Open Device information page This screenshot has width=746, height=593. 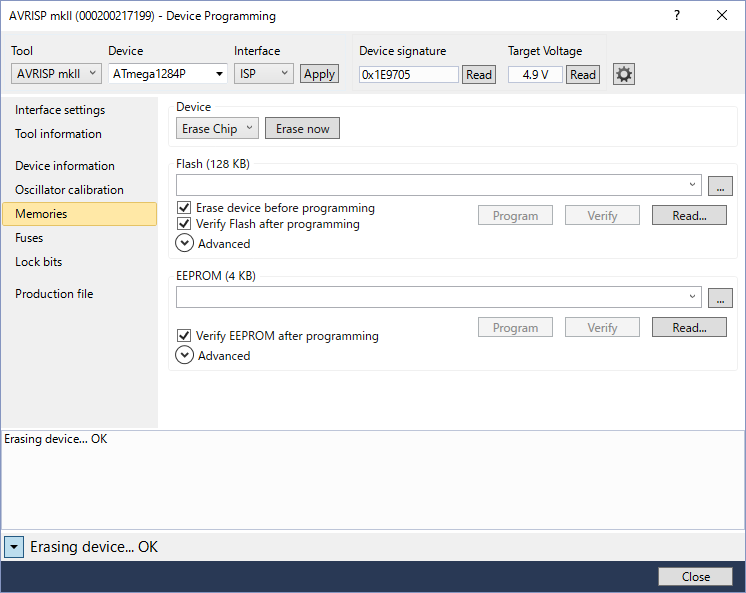[79, 166]
